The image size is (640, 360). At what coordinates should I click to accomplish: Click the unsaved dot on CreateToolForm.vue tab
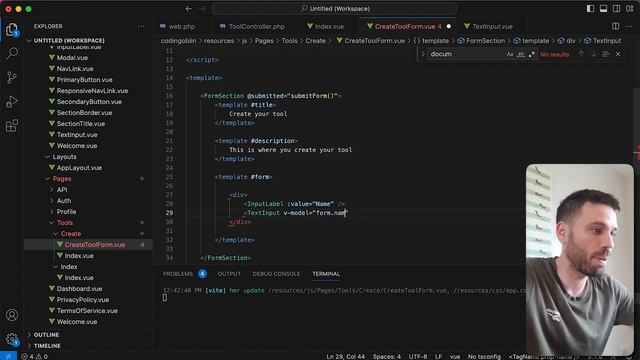pyautogui.click(x=449, y=27)
